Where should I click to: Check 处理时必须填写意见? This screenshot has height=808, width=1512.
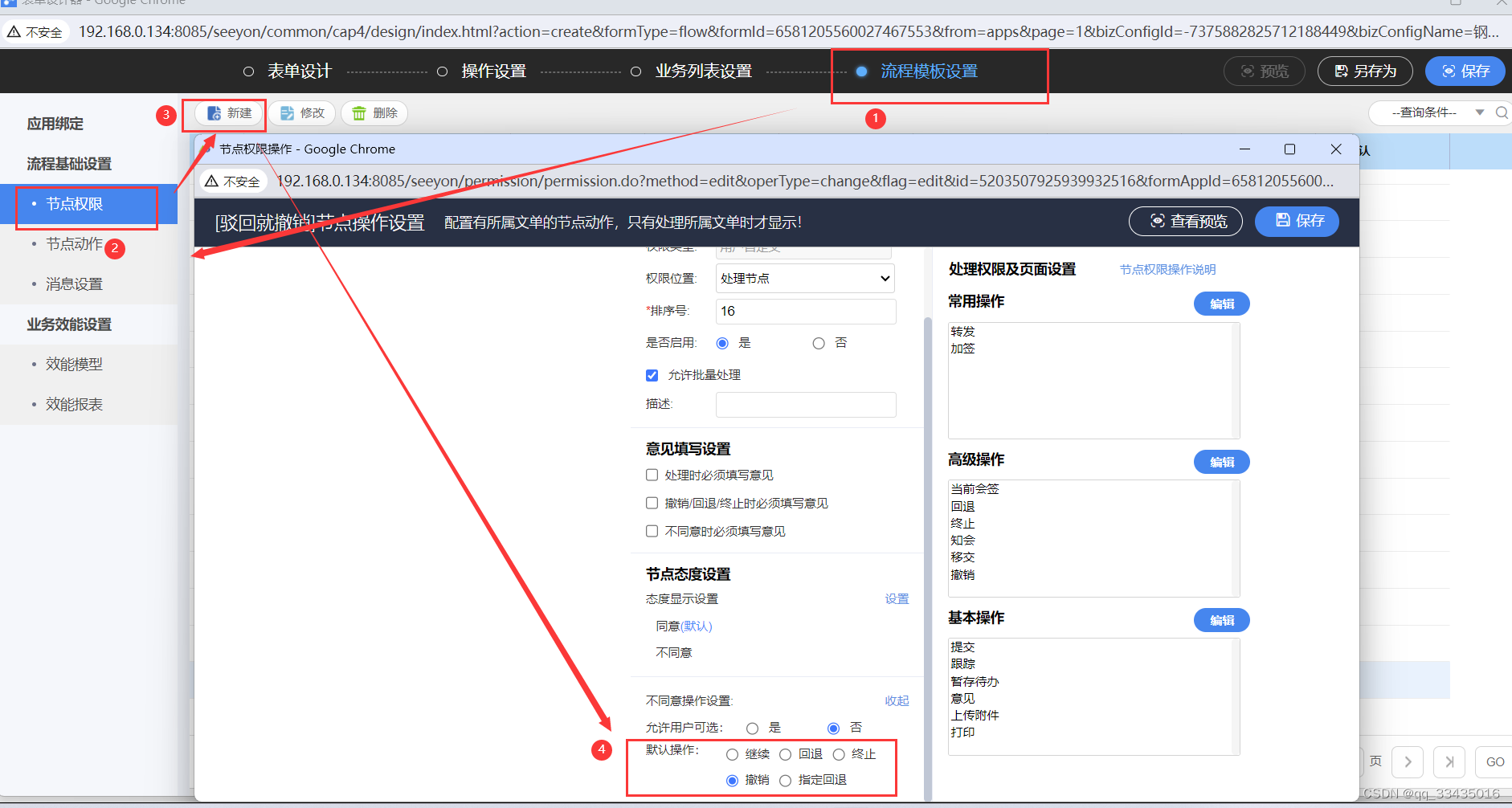click(x=652, y=475)
